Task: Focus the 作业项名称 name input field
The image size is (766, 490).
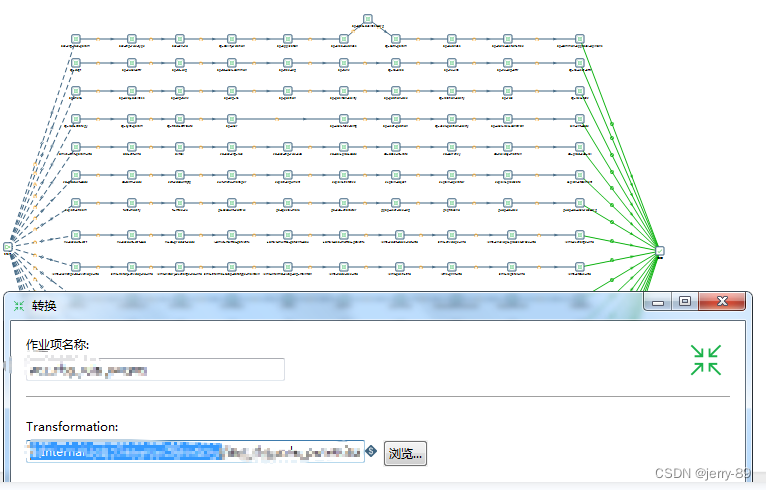Action: (x=155, y=369)
